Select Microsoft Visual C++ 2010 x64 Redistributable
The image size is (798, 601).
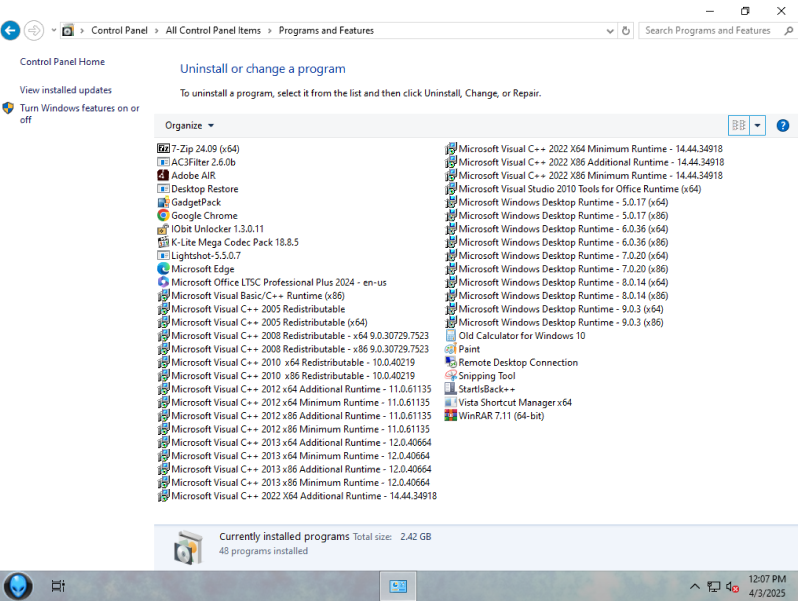coord(287,362)
